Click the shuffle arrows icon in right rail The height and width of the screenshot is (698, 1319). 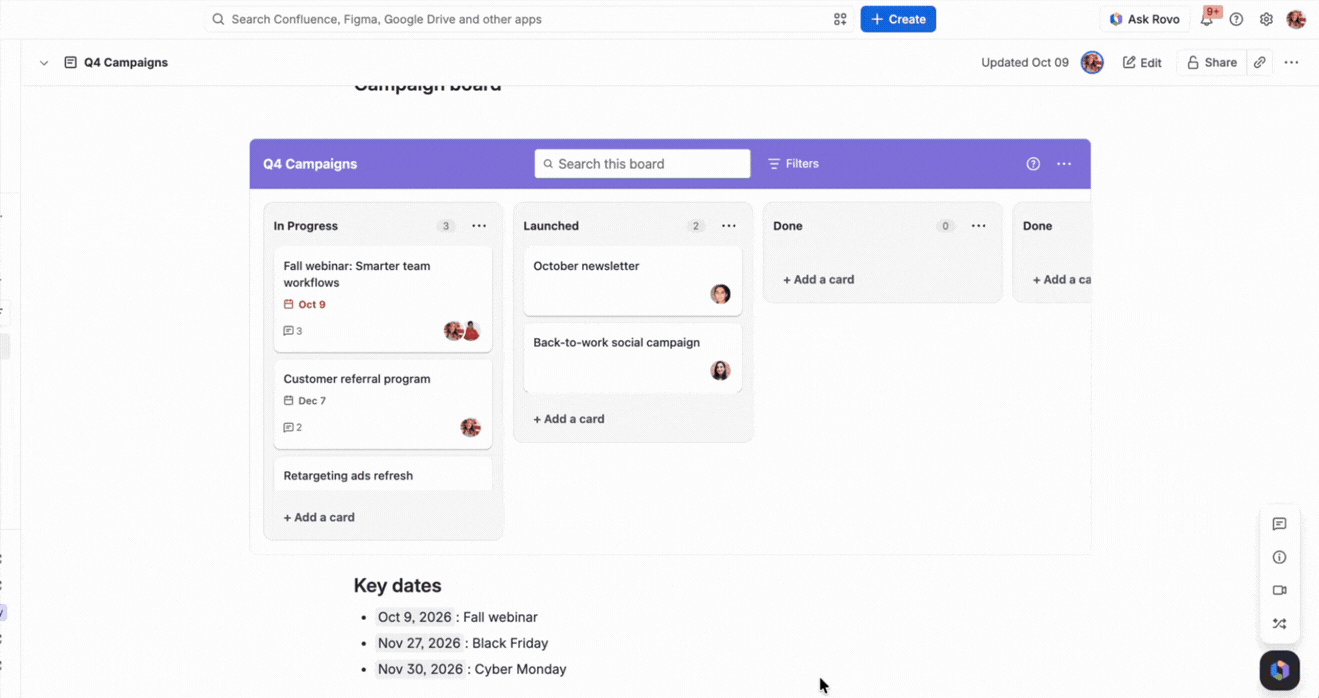(1280, 623)
